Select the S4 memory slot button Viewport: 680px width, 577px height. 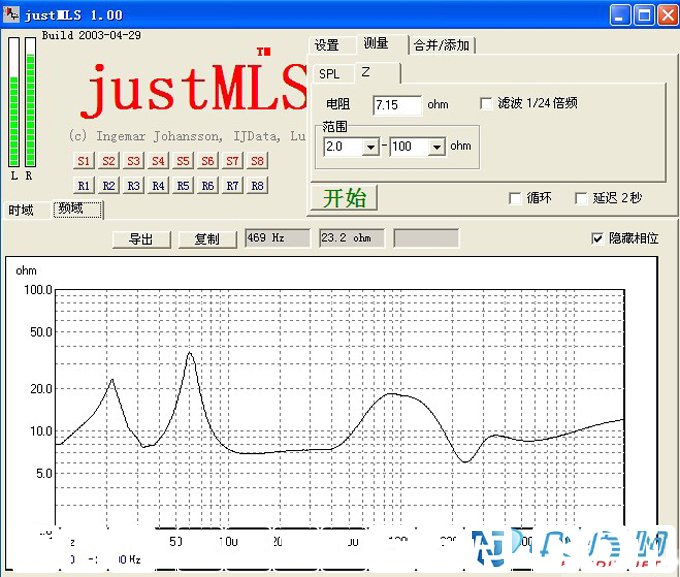click(x=158, y=161)
